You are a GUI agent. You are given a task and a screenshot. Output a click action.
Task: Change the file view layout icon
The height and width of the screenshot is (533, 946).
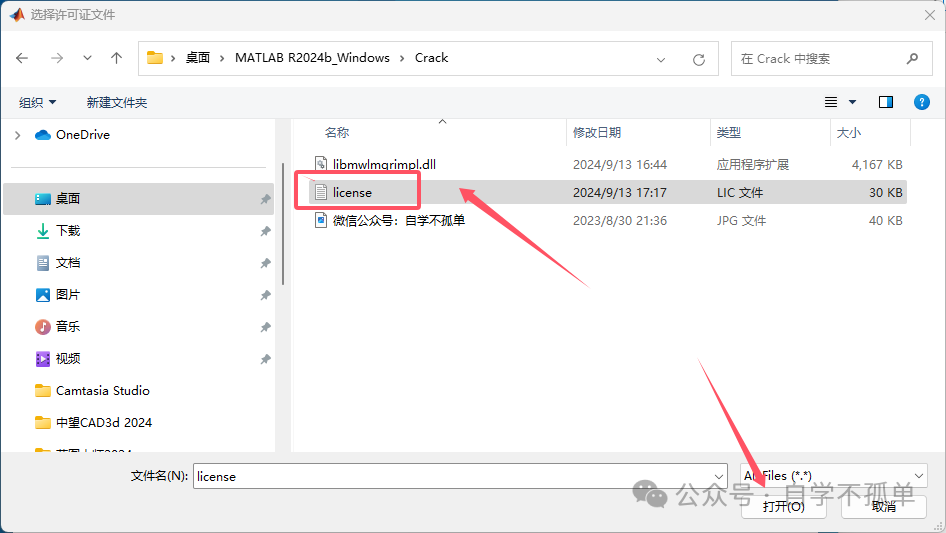(x=831, y=102)
